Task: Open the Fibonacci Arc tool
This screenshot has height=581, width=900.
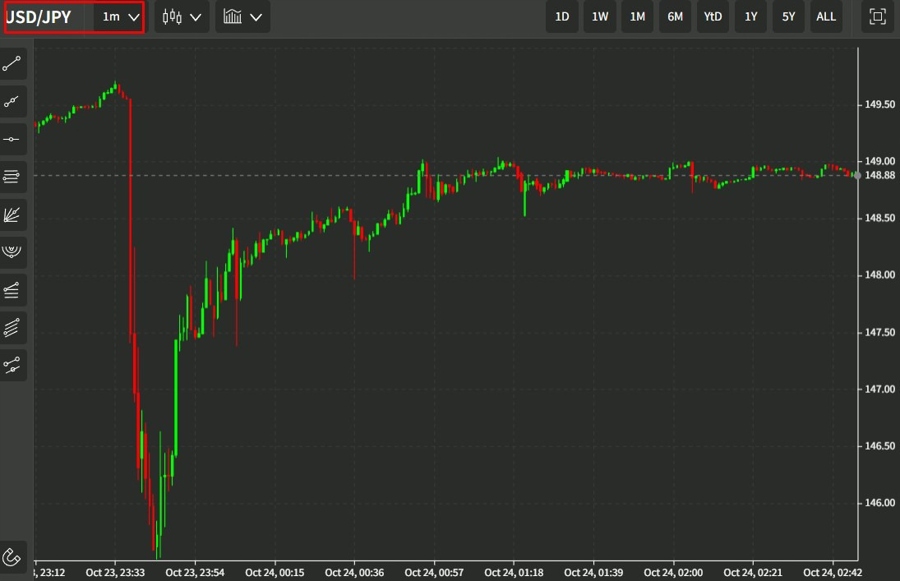Action: (x=12, y=251)
